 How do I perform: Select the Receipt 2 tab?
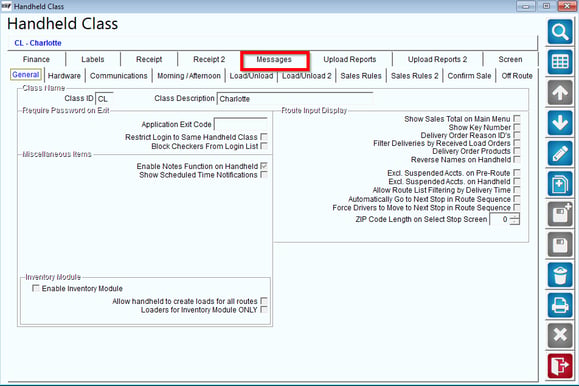pyautogui.click(x=209, y=59)
